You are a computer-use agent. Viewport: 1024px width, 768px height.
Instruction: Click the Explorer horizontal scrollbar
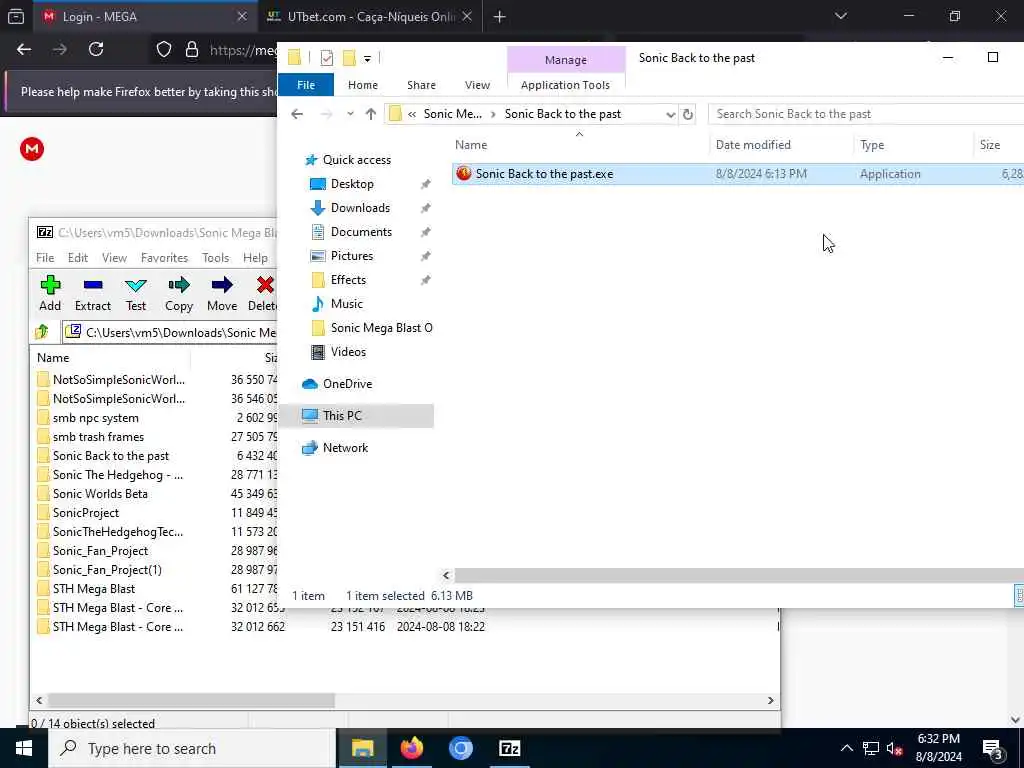[x=738, y=575]
